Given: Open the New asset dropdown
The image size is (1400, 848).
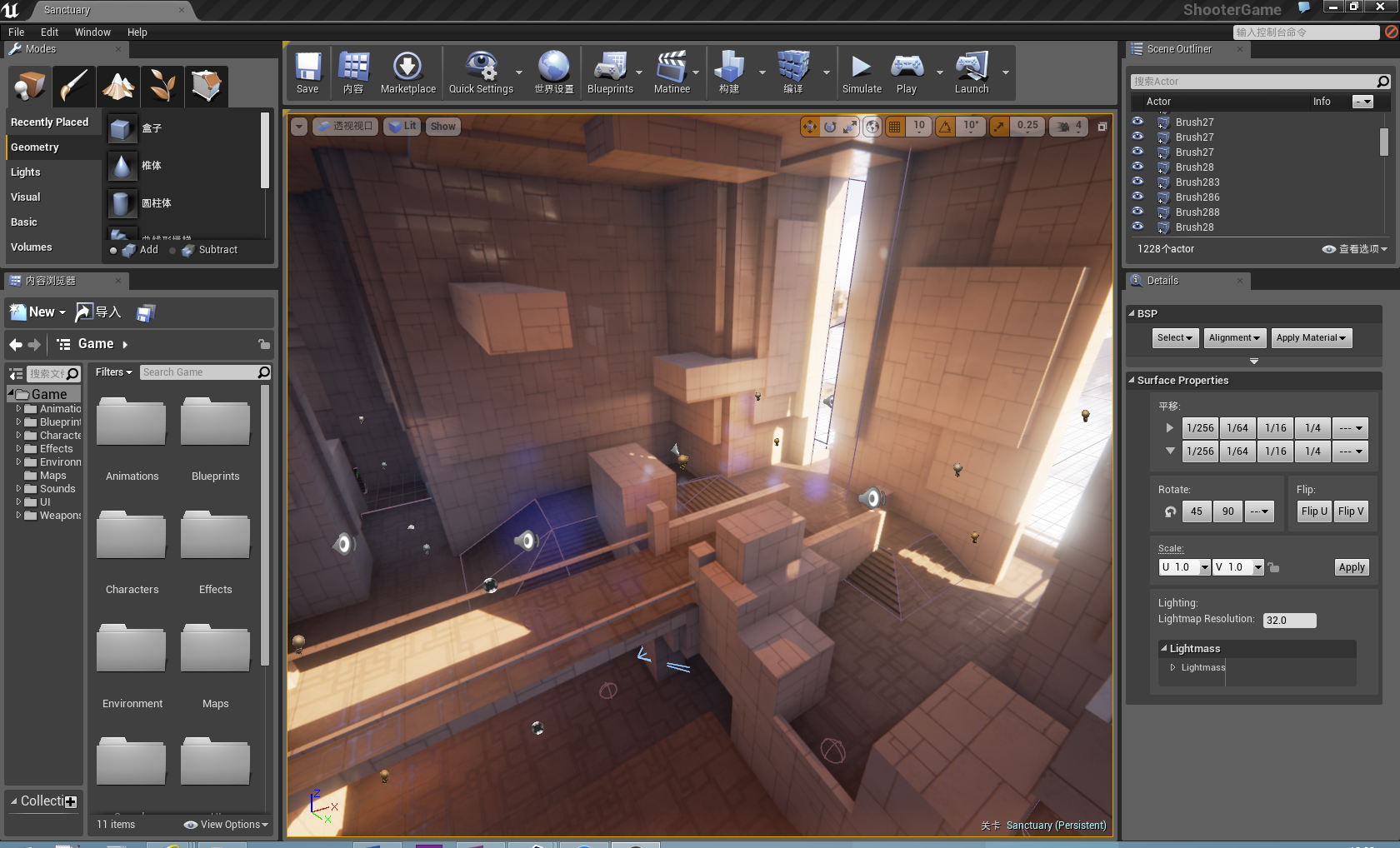Looking at the screenshot, I should tap(37, 312).
